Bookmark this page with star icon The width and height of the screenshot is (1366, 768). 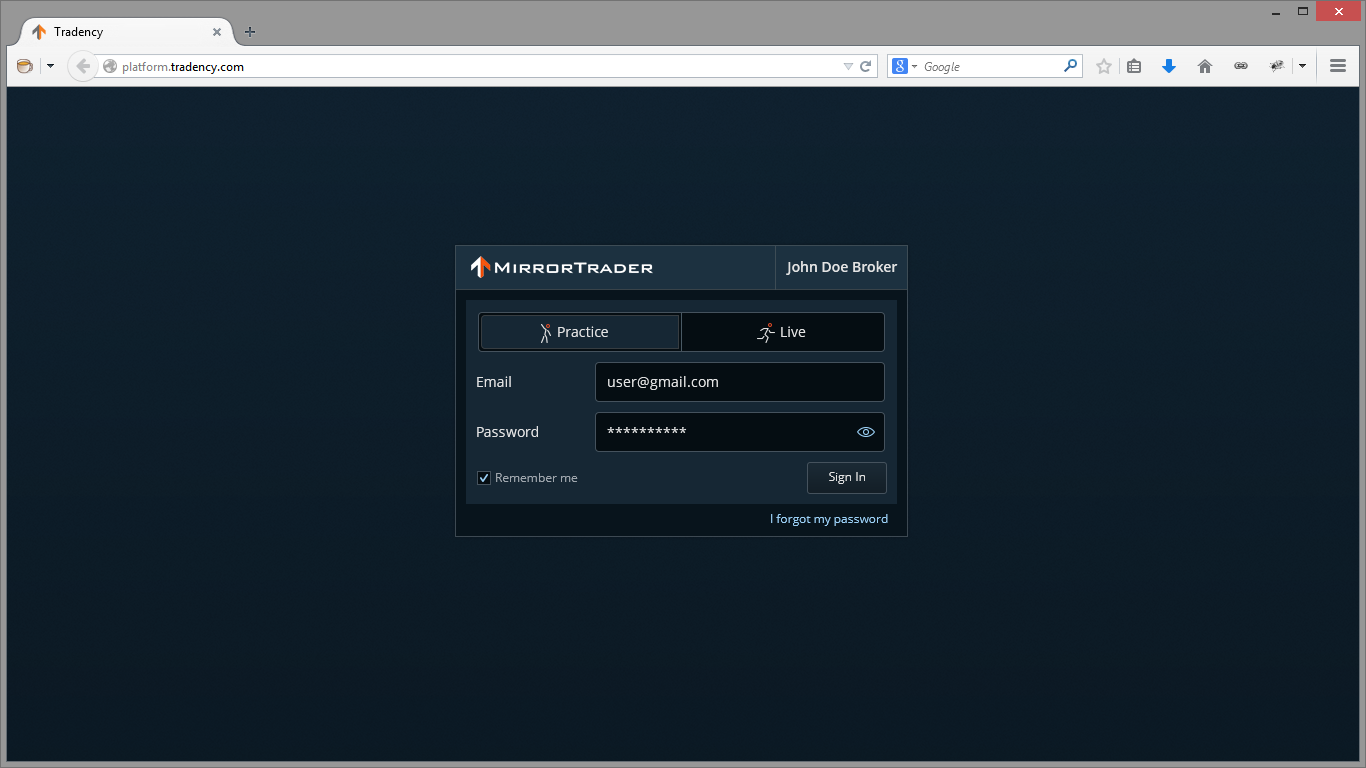pyautogui.click(x=1104, y=66)
